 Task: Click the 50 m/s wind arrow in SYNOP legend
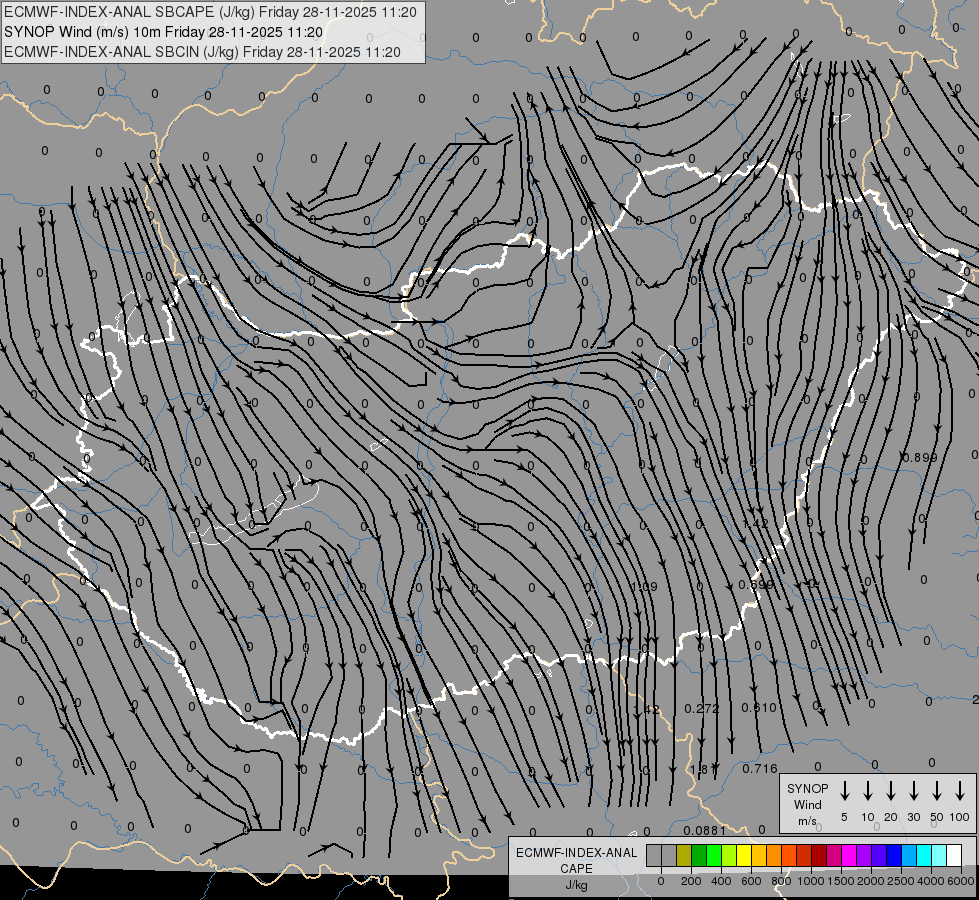coord(937,791)
